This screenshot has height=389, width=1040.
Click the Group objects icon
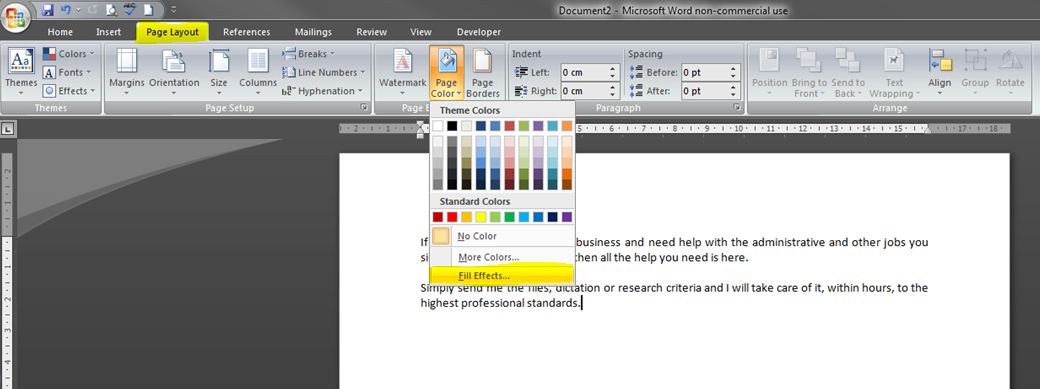[975, 71]
